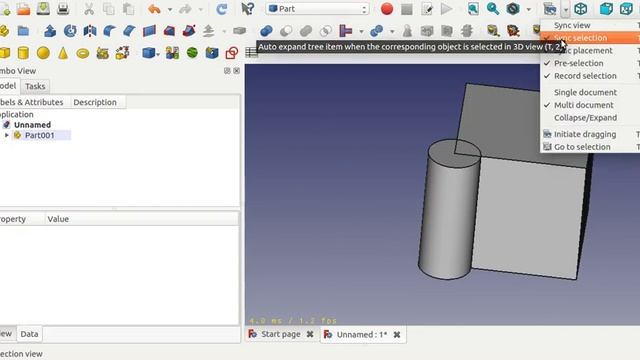Save the document with the green arrow icon
Screen dimensions: 640x360
[43, 9]
